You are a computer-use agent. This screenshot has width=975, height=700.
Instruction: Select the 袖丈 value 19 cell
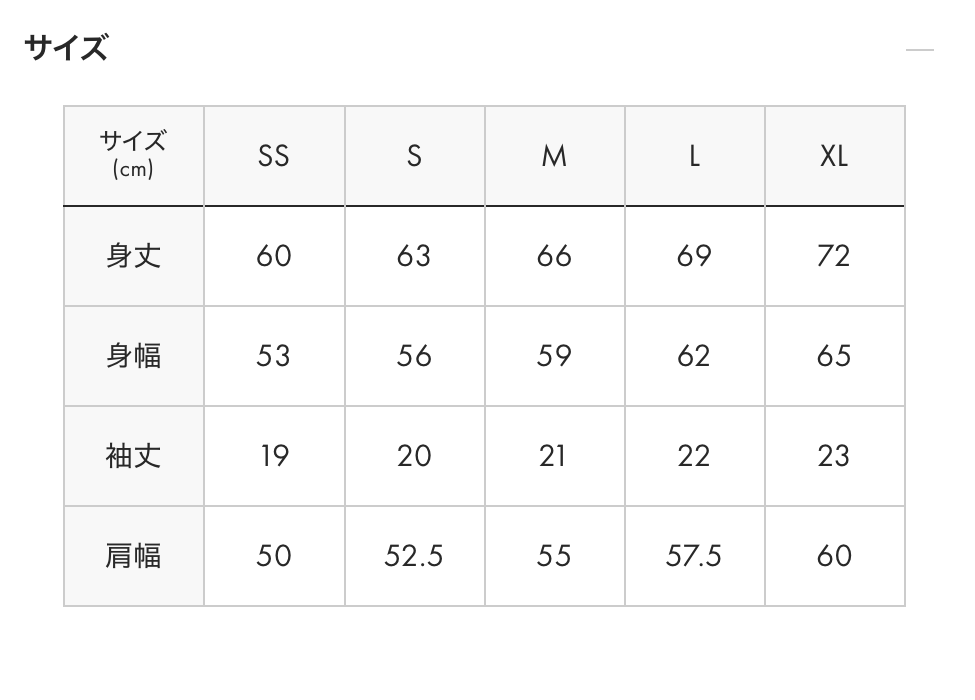(274, 456)
